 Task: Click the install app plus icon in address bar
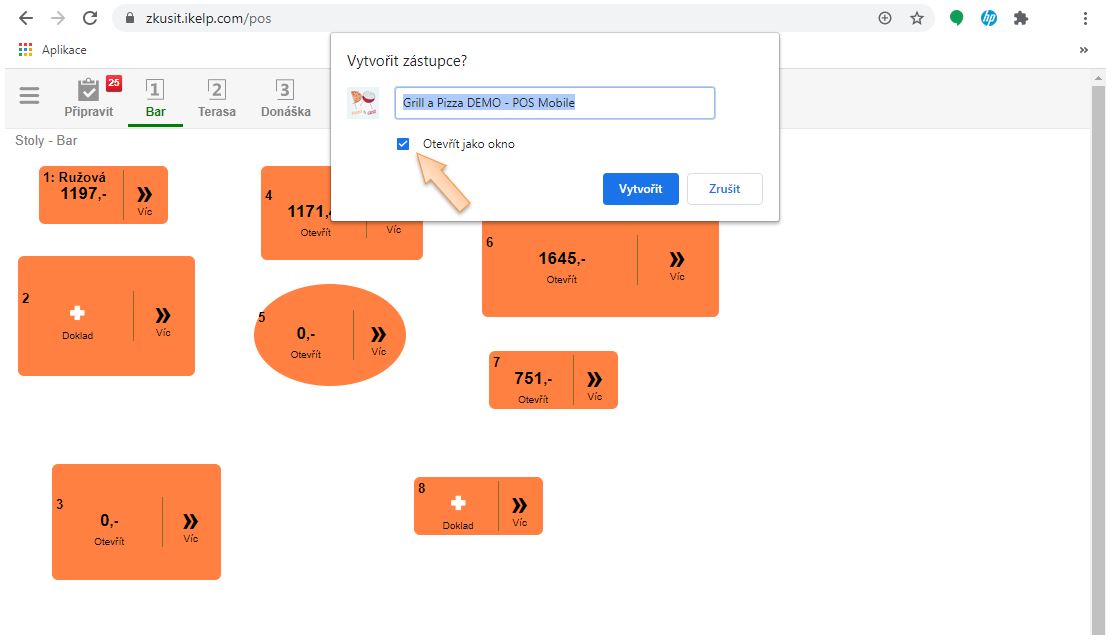pyautogui.click(x=884, y=18)
